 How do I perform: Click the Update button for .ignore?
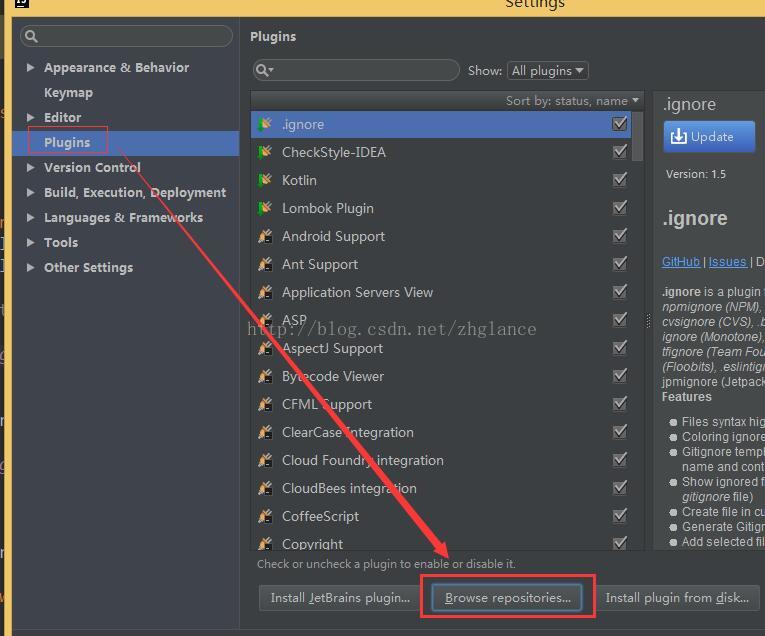pyautogui.click(x=709, y=137)
